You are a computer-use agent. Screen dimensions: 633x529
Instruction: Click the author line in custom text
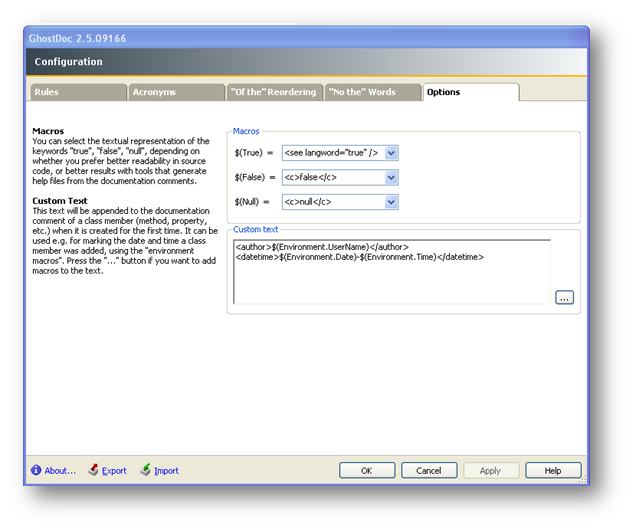pyautogui.click(x=322, y=247)
